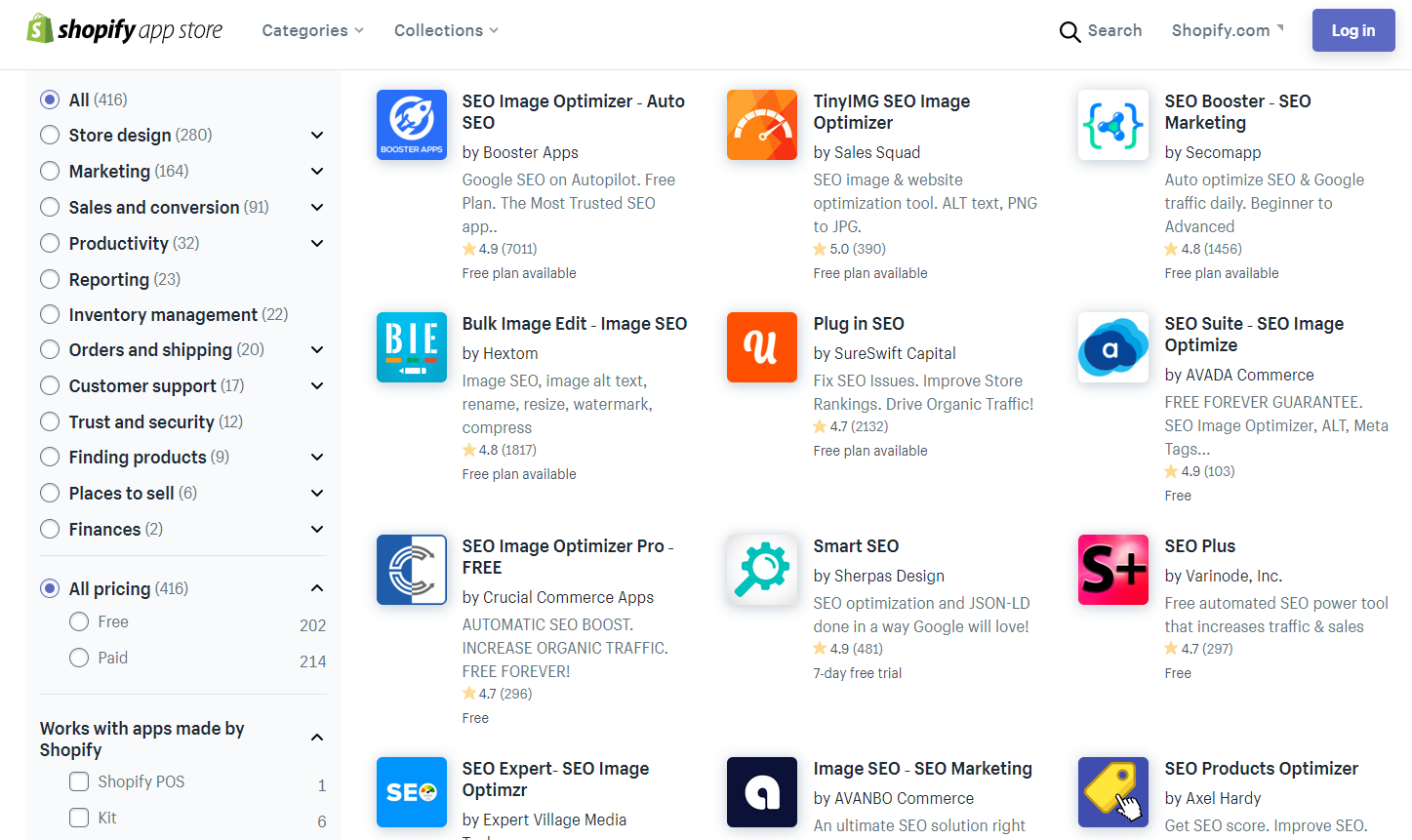Select Inventory management filter
The width and height of the screenshot is (1412, 840).
pos(50,314)
